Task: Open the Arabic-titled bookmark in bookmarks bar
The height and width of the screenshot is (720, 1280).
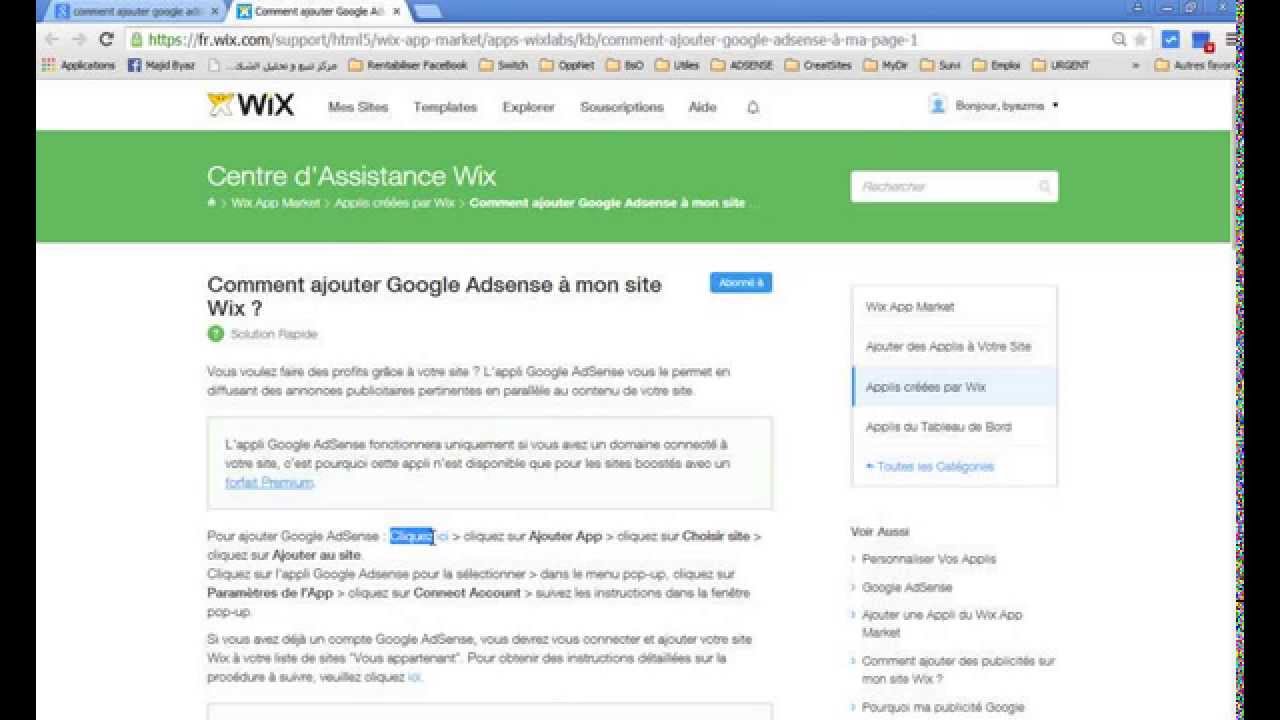Action: tap(273, 65)
